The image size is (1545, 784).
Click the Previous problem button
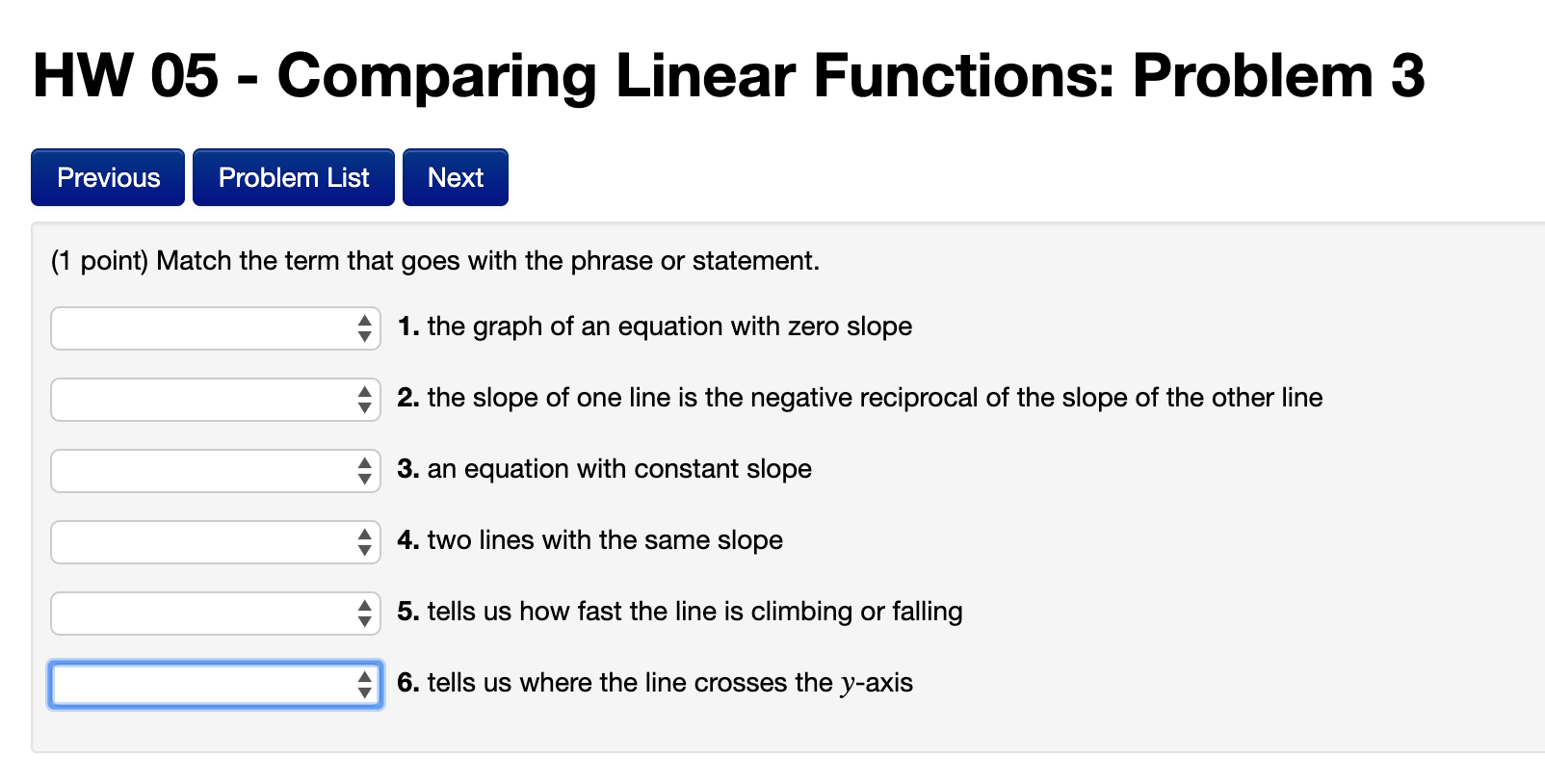108,177
